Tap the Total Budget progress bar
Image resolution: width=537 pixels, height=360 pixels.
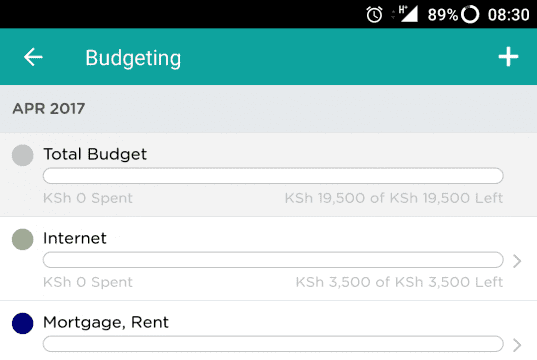pos(273,176)
